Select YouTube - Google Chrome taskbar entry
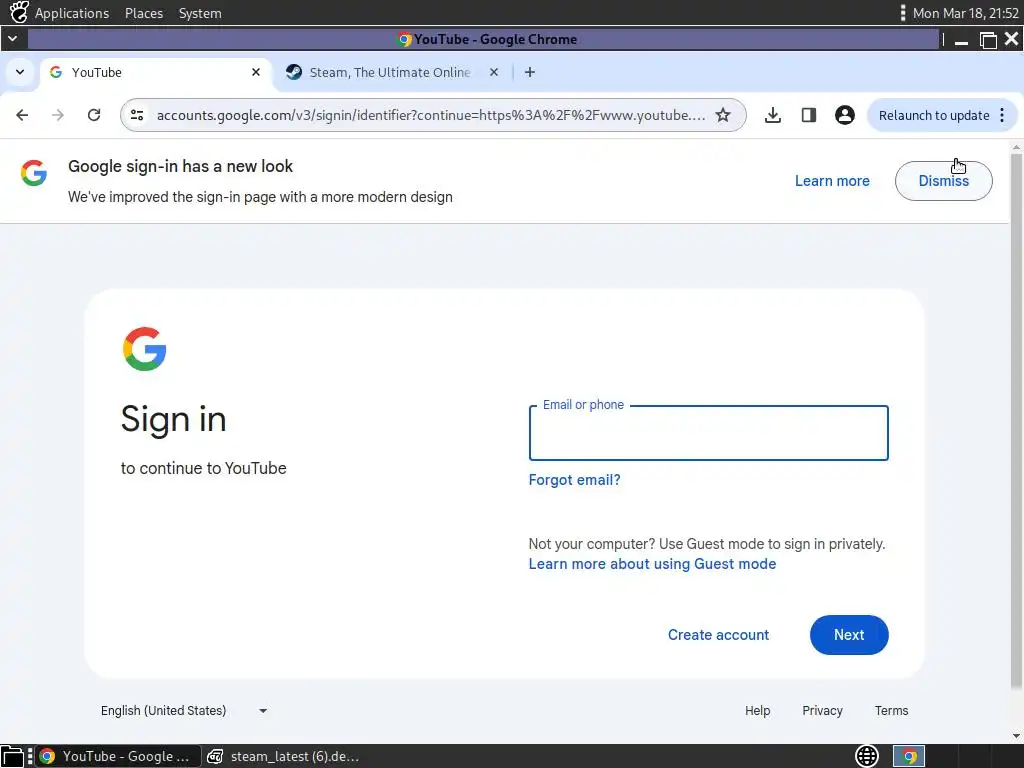The width and height of the screenshot is (1024, 768). (x=118, y=756)
